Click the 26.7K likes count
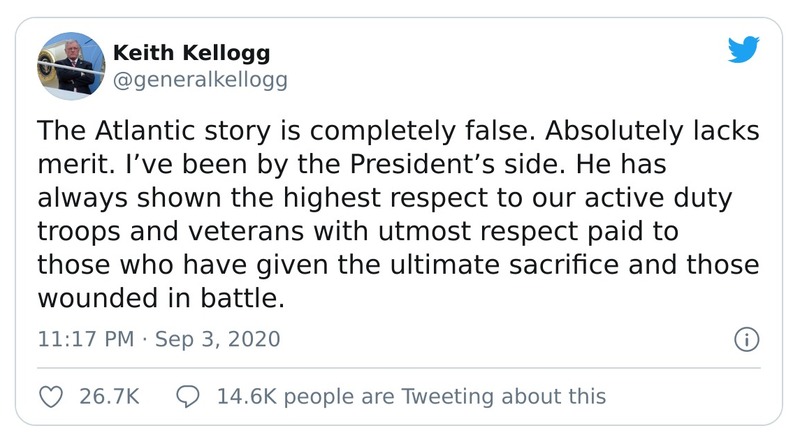Viewport: 800px width, 442px height. [x=108, y=396]
